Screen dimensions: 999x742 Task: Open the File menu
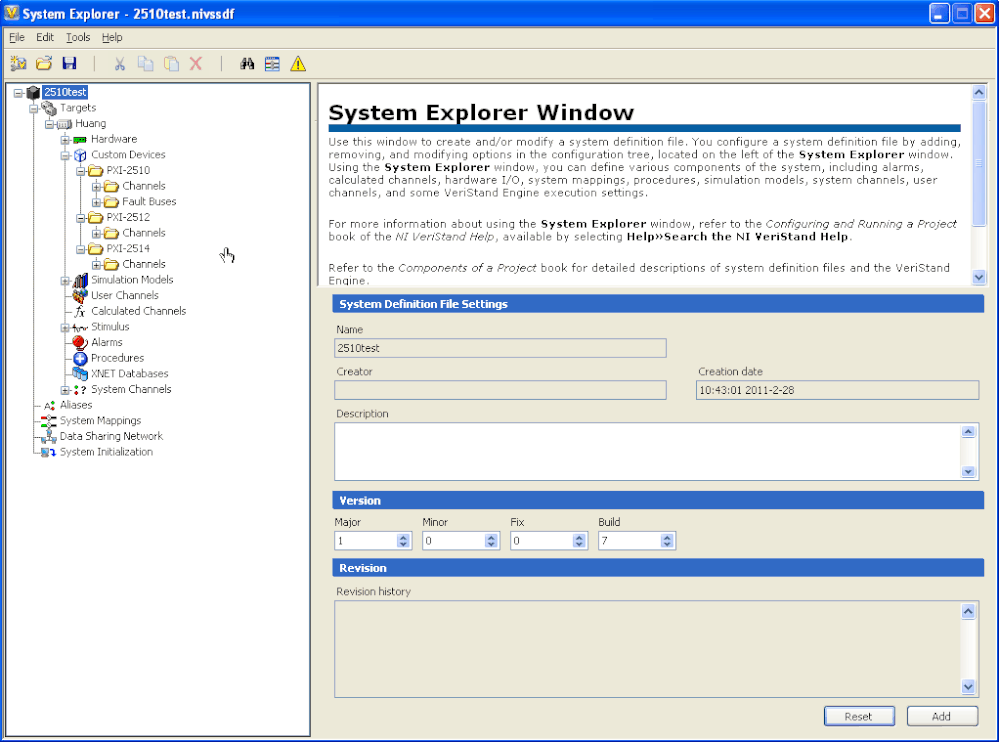pos(17,38)
